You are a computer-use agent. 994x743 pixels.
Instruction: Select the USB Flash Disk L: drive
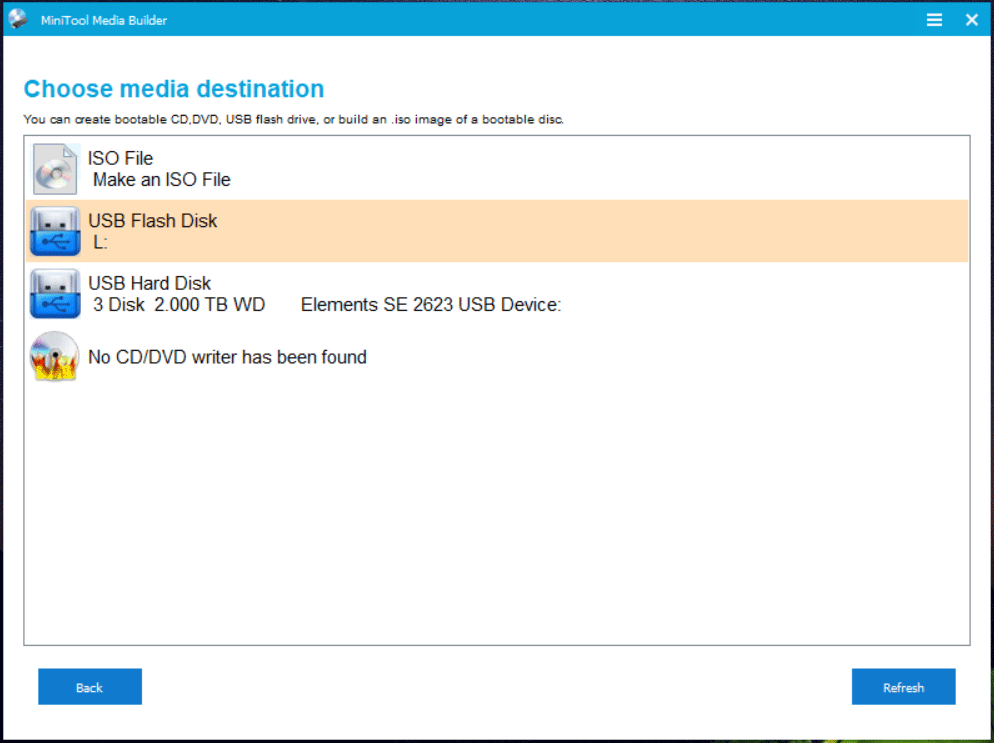click(400, 231)
